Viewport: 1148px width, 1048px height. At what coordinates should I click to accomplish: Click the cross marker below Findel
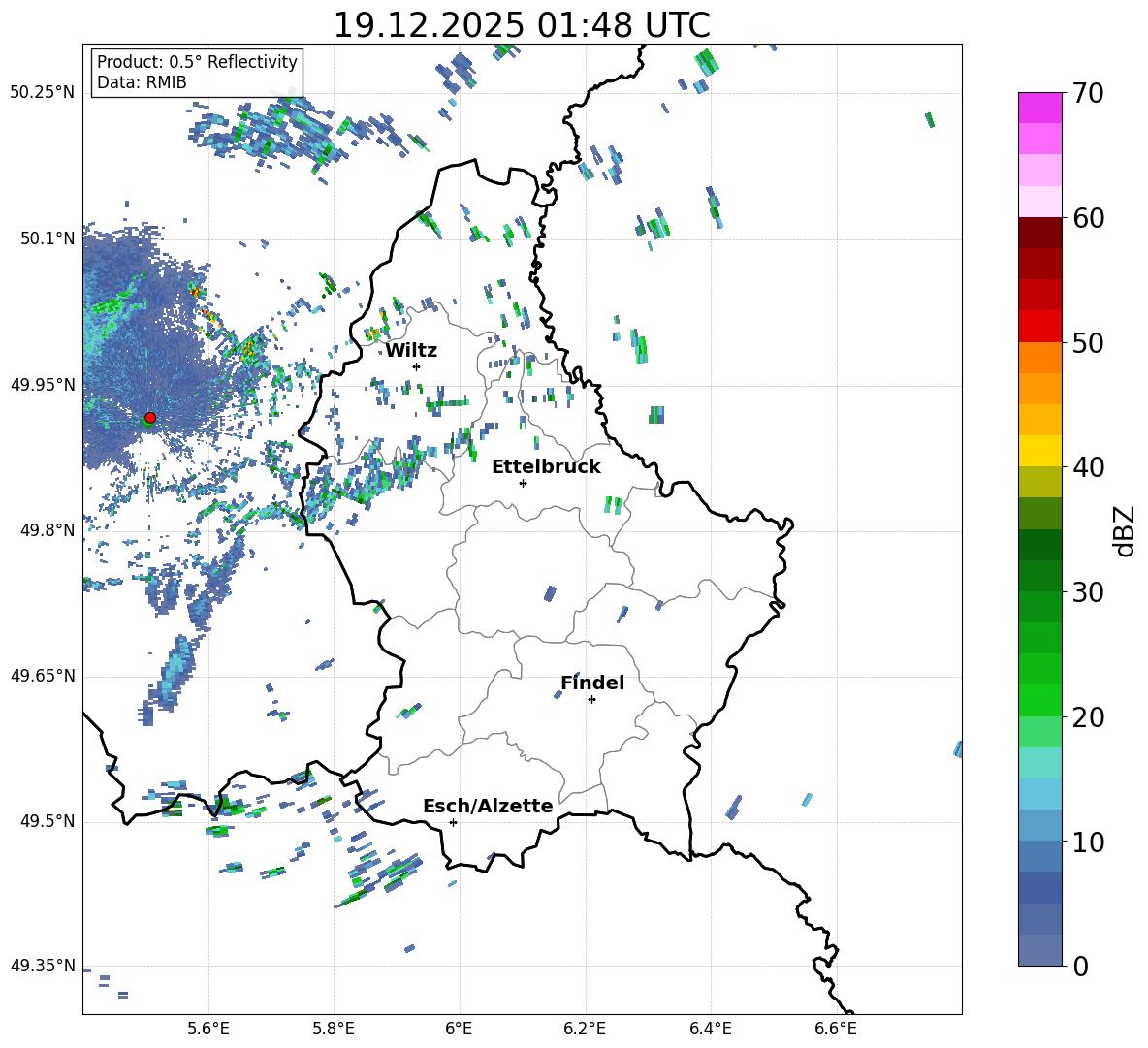point(591,699)
